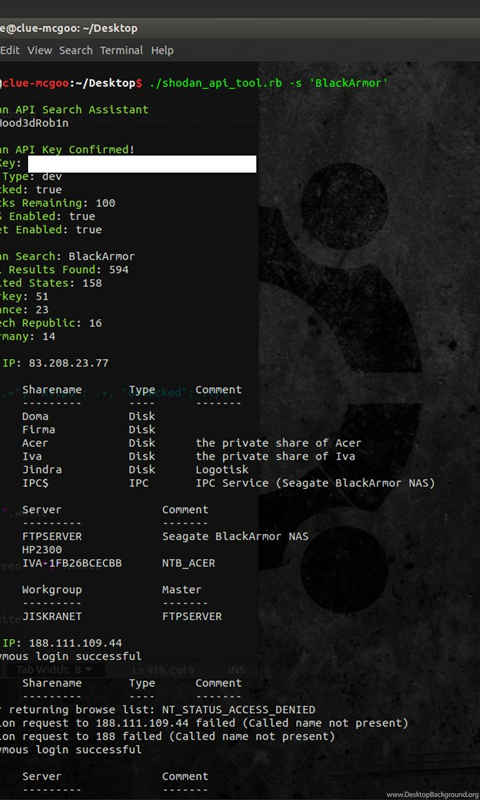Click the 'Enabled: true' line below Remaining
This screenshot has width=480, height=800.
click(52, 216)
